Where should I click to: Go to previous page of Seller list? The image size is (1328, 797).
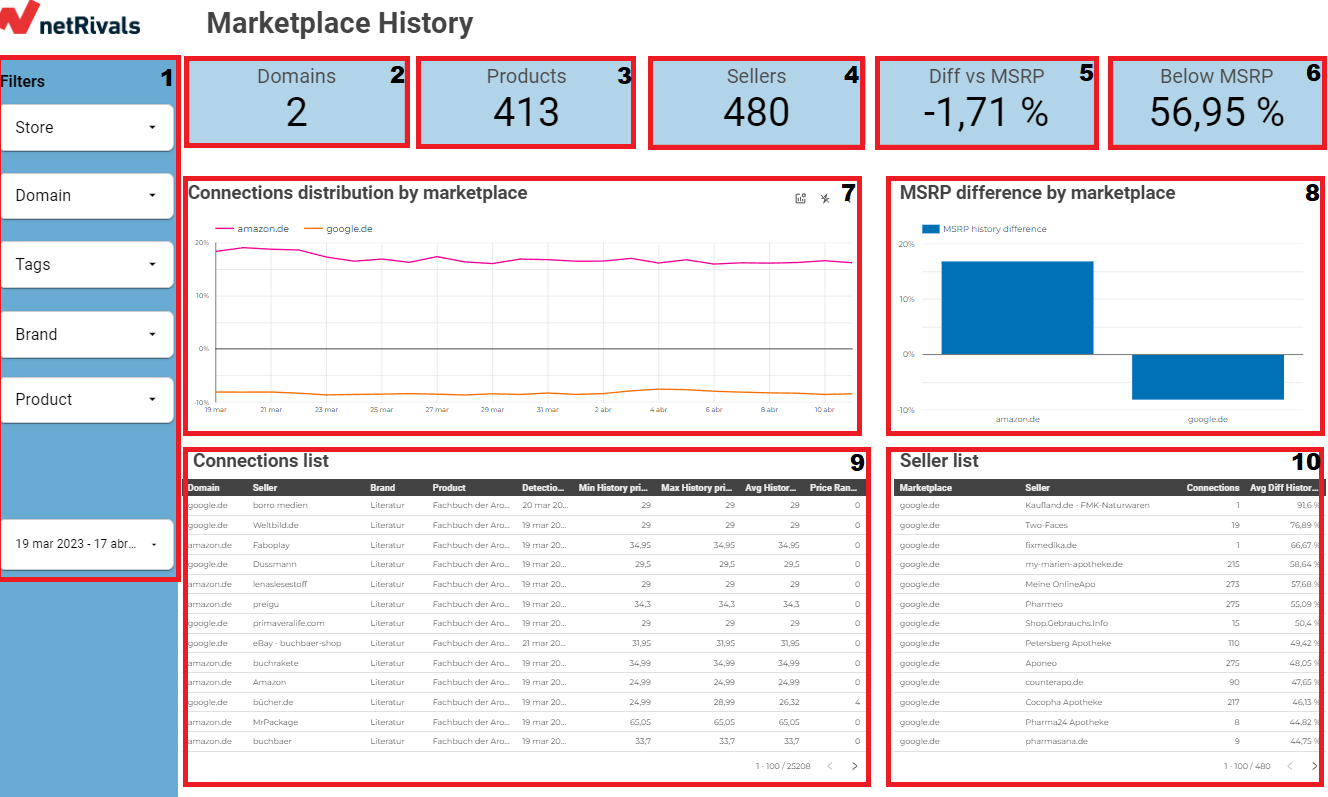(x=1289, y=766)
